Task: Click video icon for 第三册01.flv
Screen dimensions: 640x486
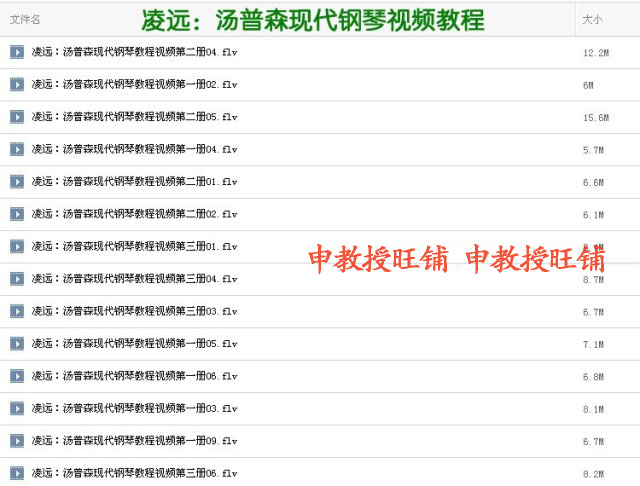Action: click(17, 246)
